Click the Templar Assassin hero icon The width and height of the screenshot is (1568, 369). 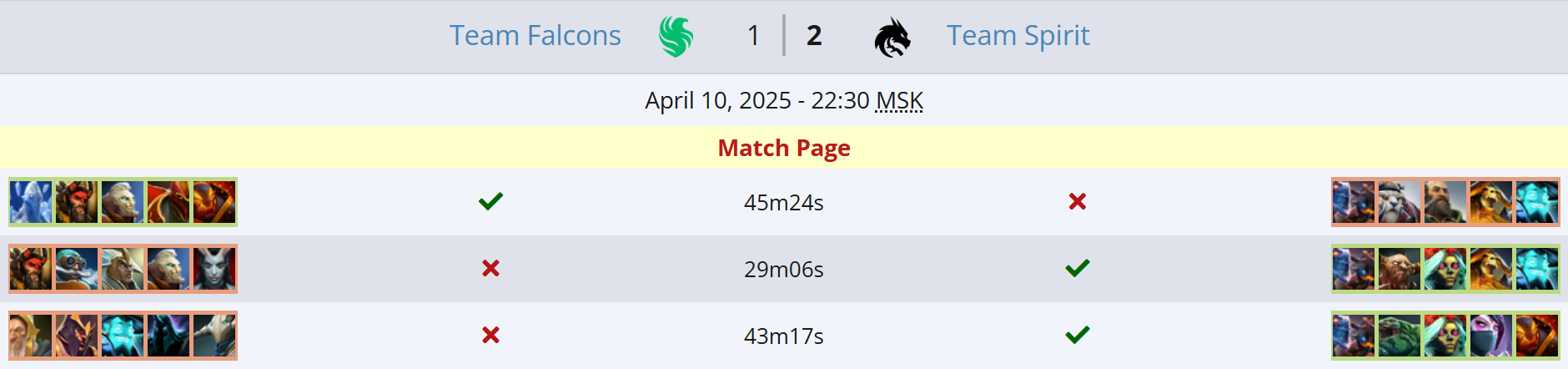tap(1490, 336)
